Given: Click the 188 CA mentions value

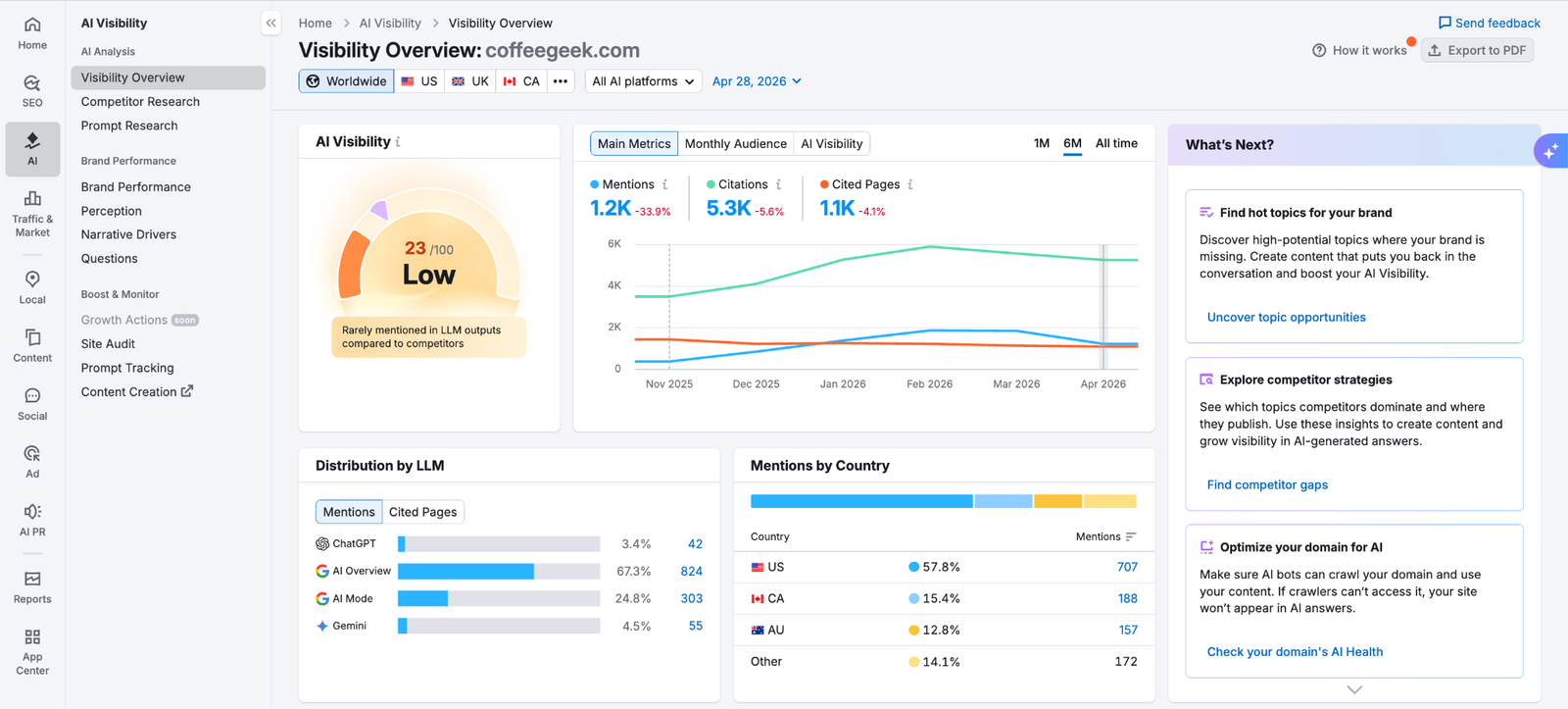Looking at the screenshot, I should tap(1127, 598).
